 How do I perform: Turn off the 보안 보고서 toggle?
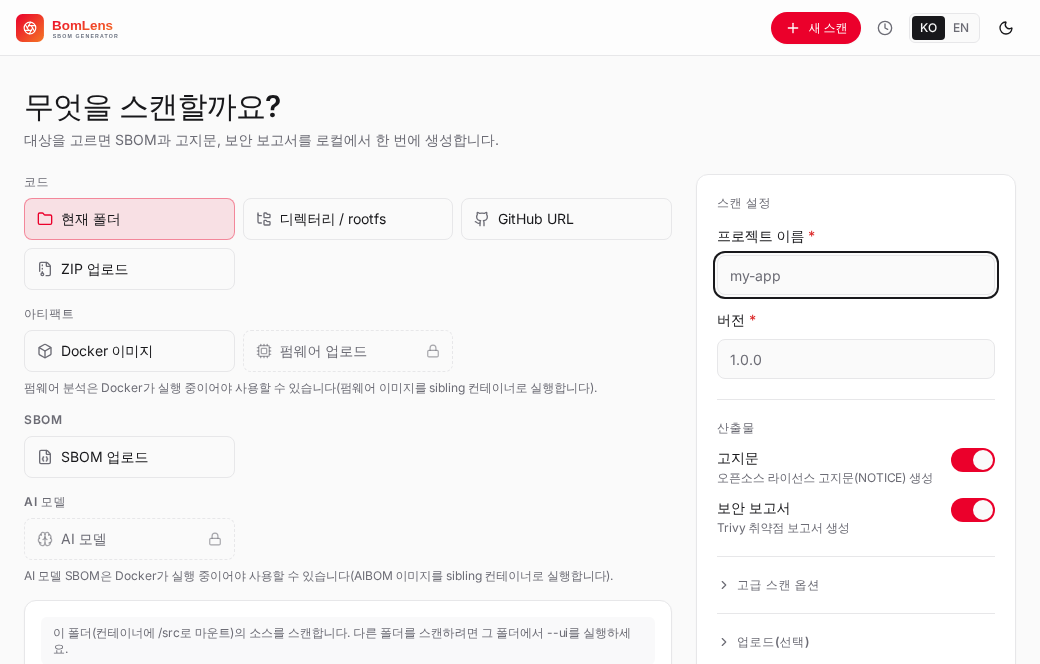[x=972, y=510]
